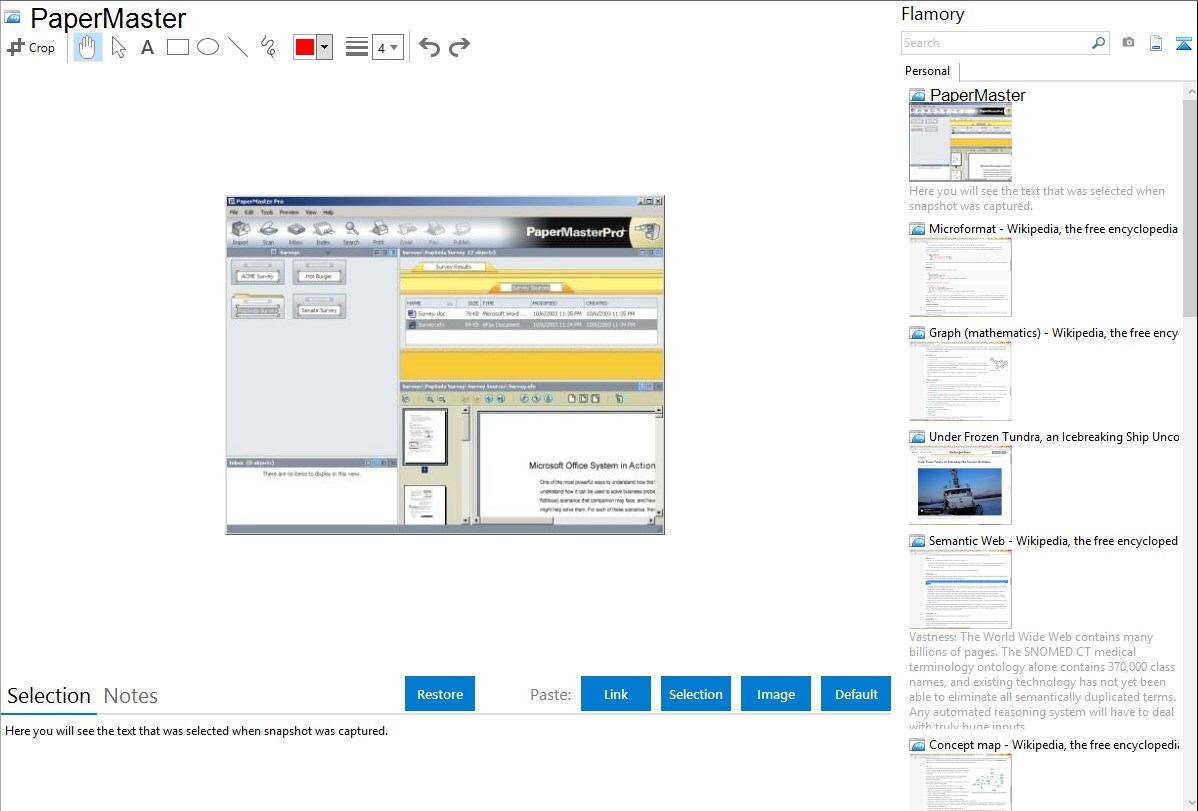Screen dimensions: 1198x811
Task: Open the Graph (mathematics) snapshot thumbnail
Action: 960,381
